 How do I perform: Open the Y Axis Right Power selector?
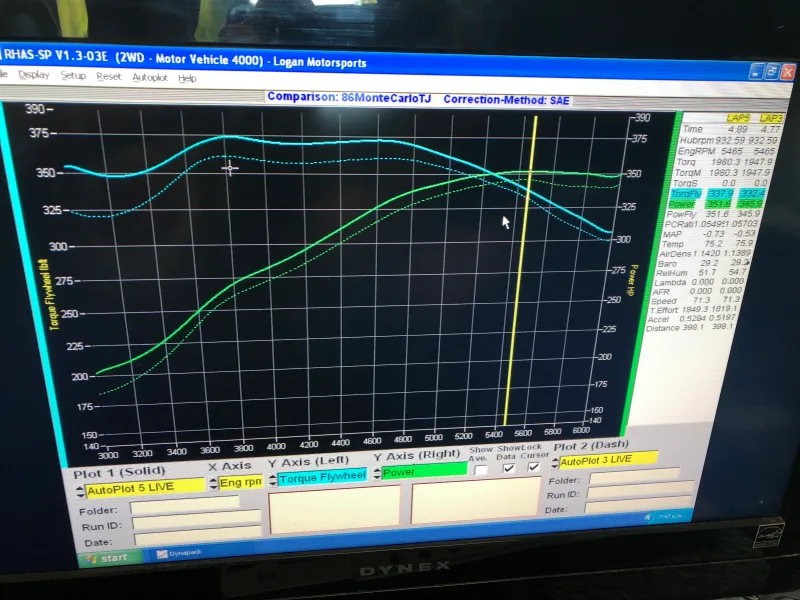[x=423, y=471]
